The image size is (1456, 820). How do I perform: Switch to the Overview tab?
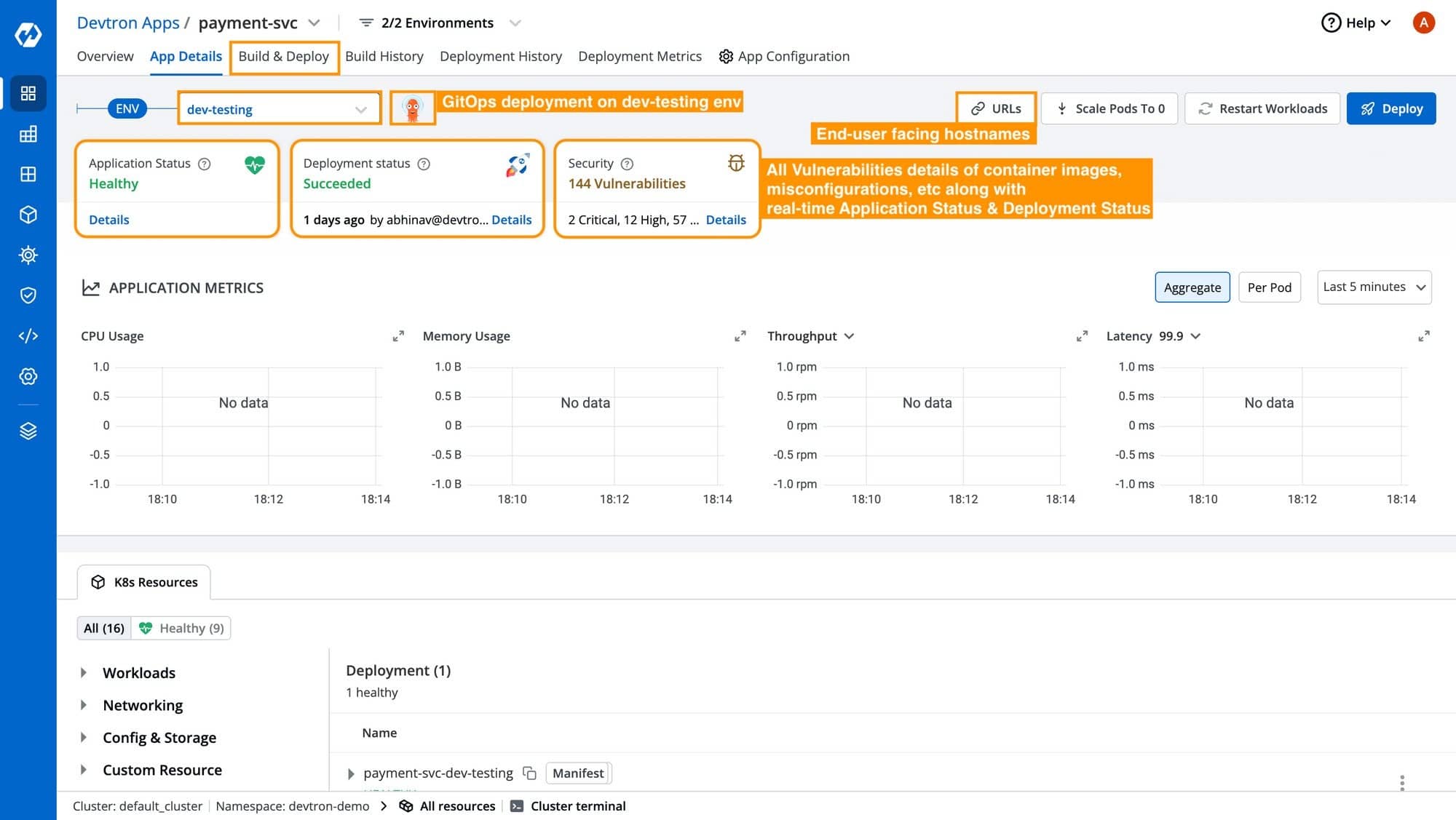(105, 56)
